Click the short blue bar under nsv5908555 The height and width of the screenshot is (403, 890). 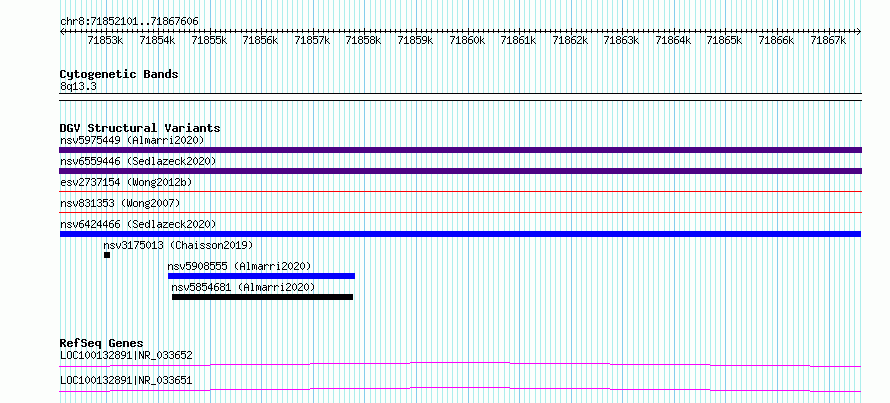coord(261,276)
